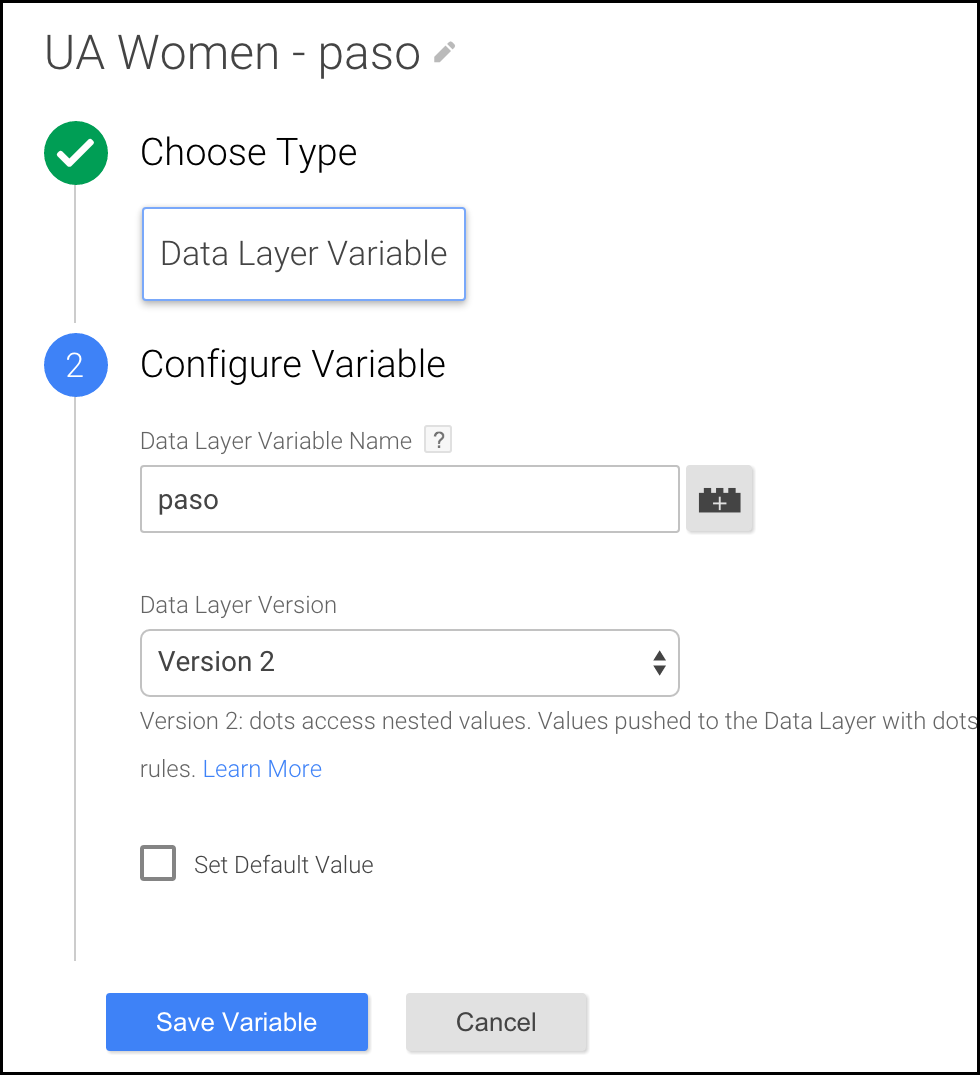Click the Data Layer Variable Name label
The height and width of the screenshot is (1075, 980).
[x=276, y=441]
